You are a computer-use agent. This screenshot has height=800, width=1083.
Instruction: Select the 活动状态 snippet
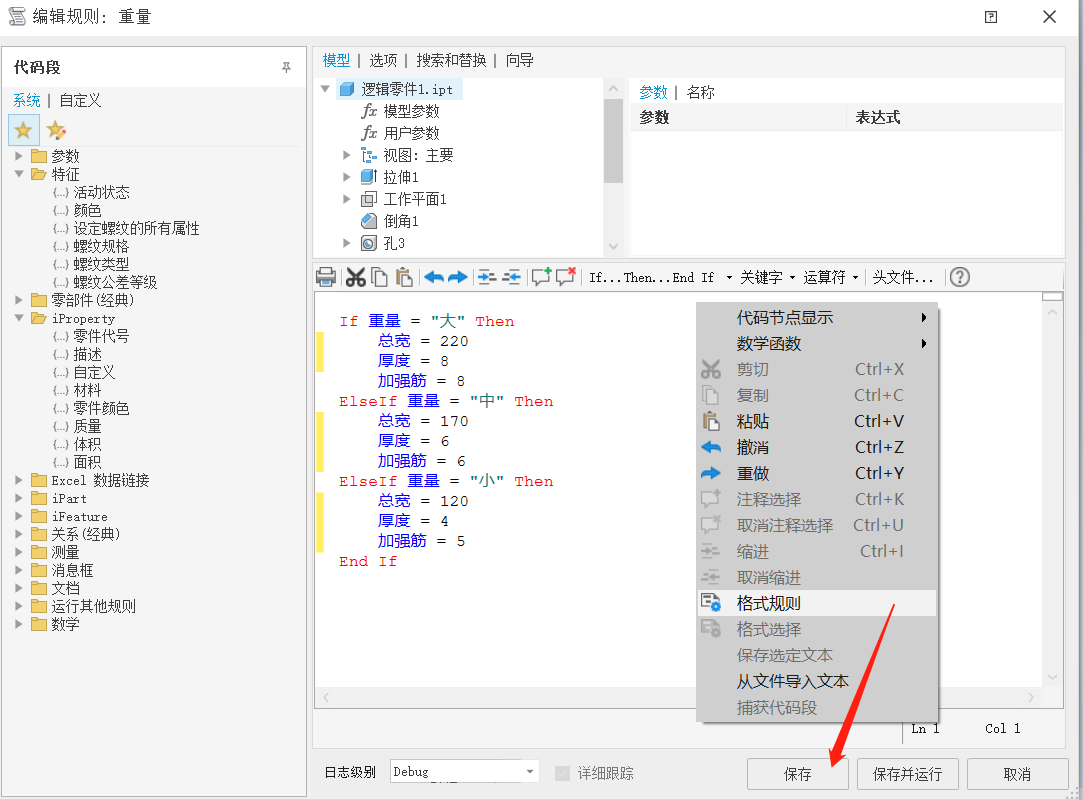tap(102, 193)
